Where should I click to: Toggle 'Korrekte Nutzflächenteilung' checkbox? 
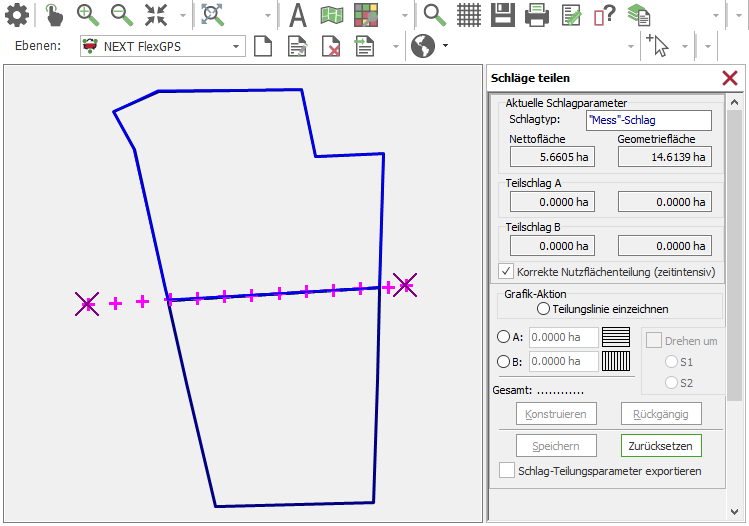(x=506, y=271)
